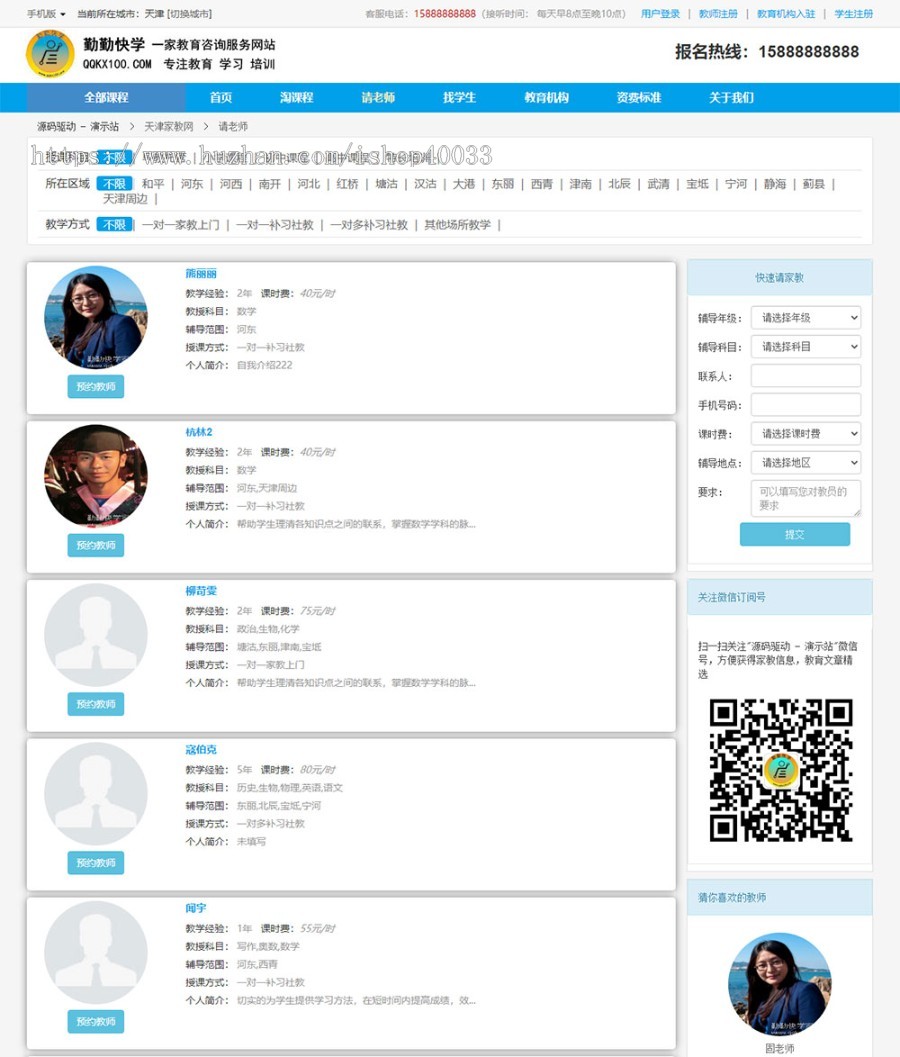Filter area by 南开
The image size is (900, 1057).
[x=270, y=183]
